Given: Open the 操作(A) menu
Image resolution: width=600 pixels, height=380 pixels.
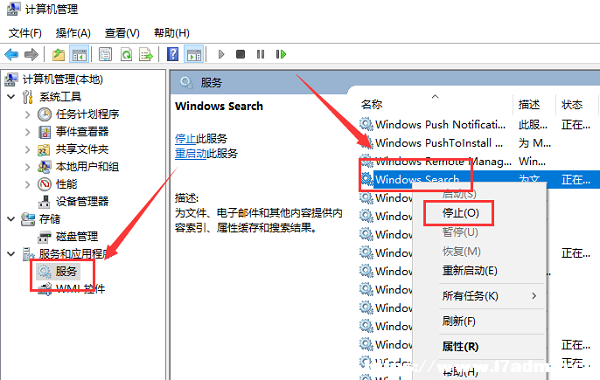Looking at the screenshot, I should point(73,33).
